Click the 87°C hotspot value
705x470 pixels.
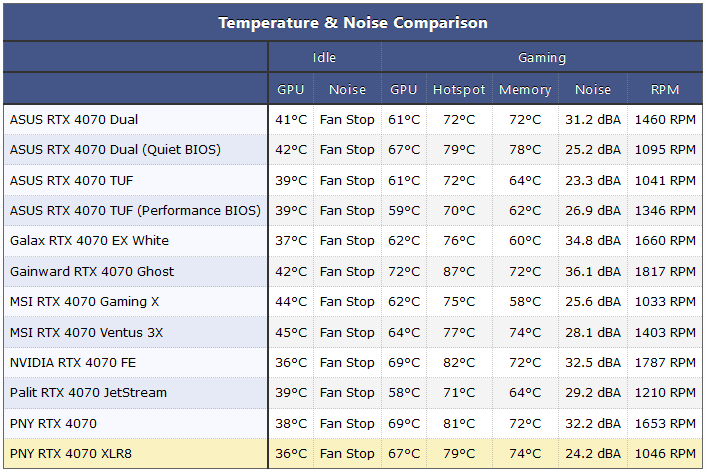tap(459, 271)
